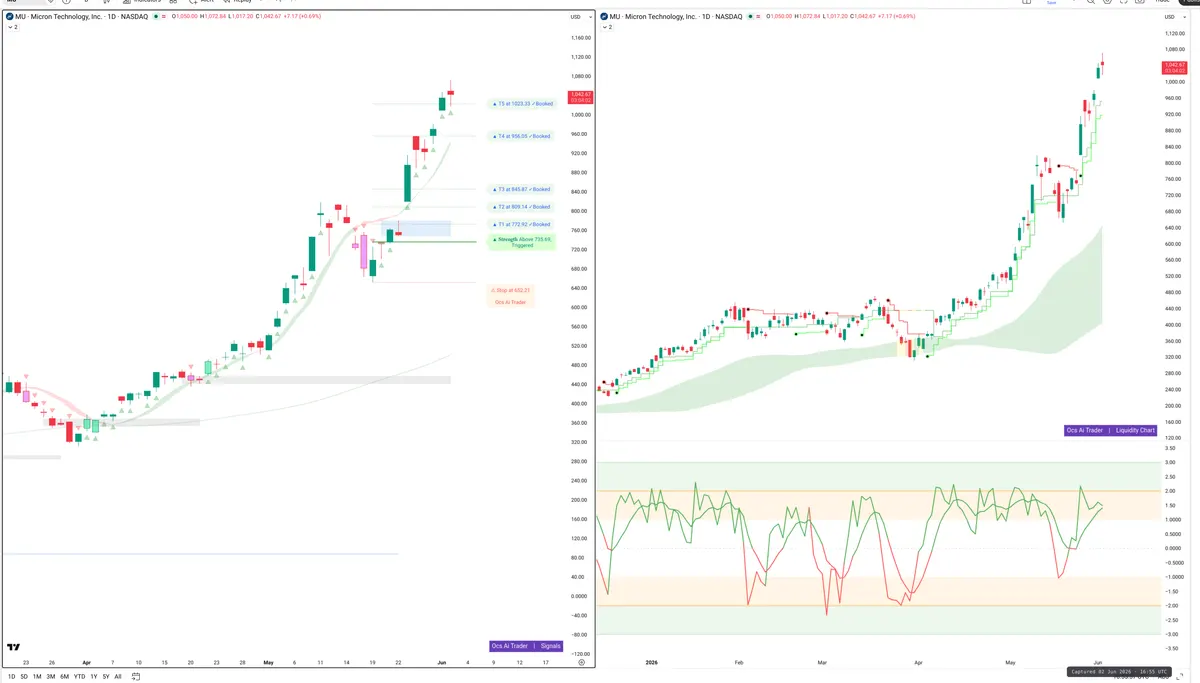Screen dimensions: 1200x683
Task: Click 'Ocs Ai Trader' text under the stop label
Action: (x=511, y=301)
